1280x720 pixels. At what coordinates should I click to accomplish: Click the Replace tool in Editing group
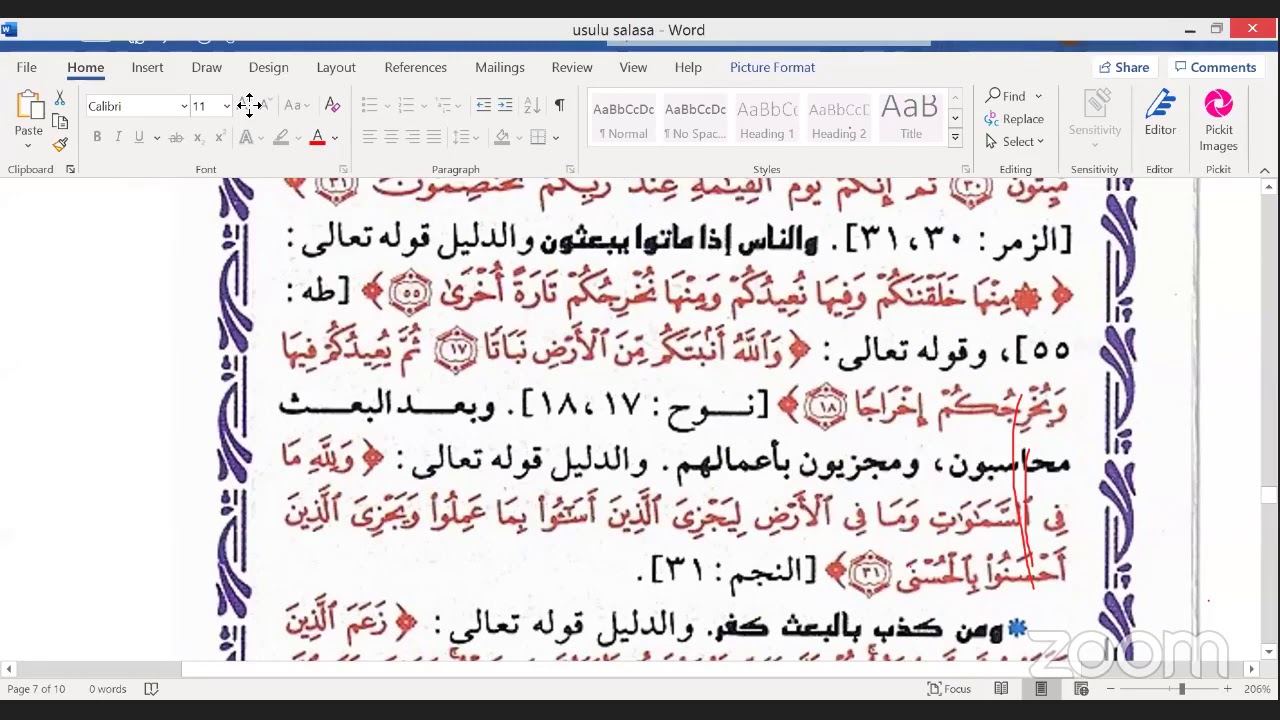coord(1014,119)
